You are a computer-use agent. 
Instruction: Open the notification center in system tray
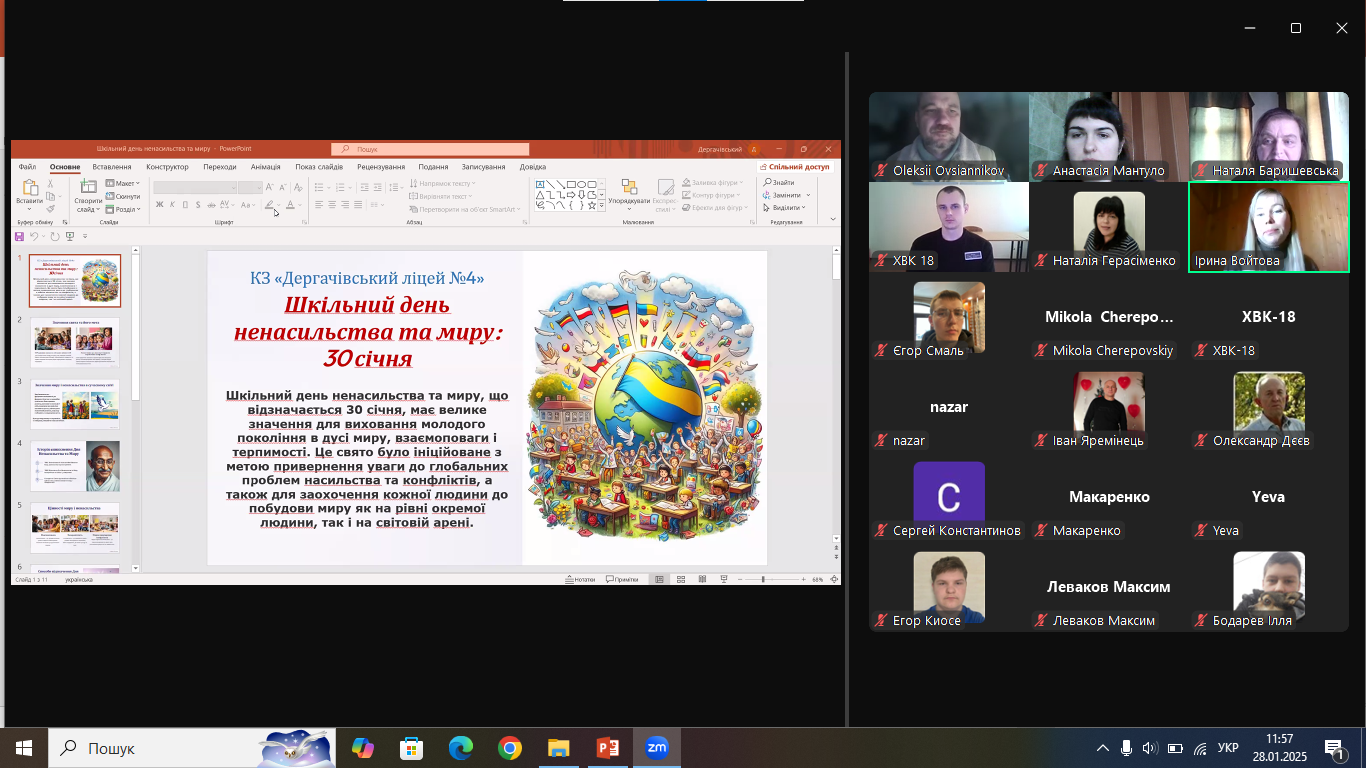tap(1335, 748)
